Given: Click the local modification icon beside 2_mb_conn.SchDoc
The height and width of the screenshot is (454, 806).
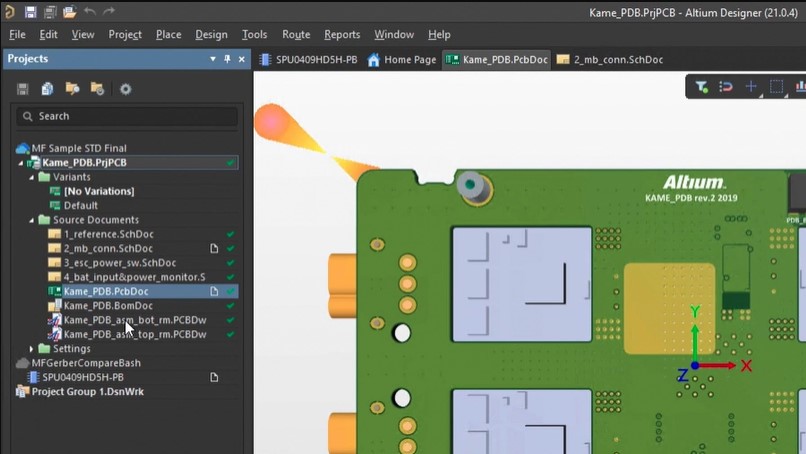Looking at the screenshot, I should (x=214, y=249).
